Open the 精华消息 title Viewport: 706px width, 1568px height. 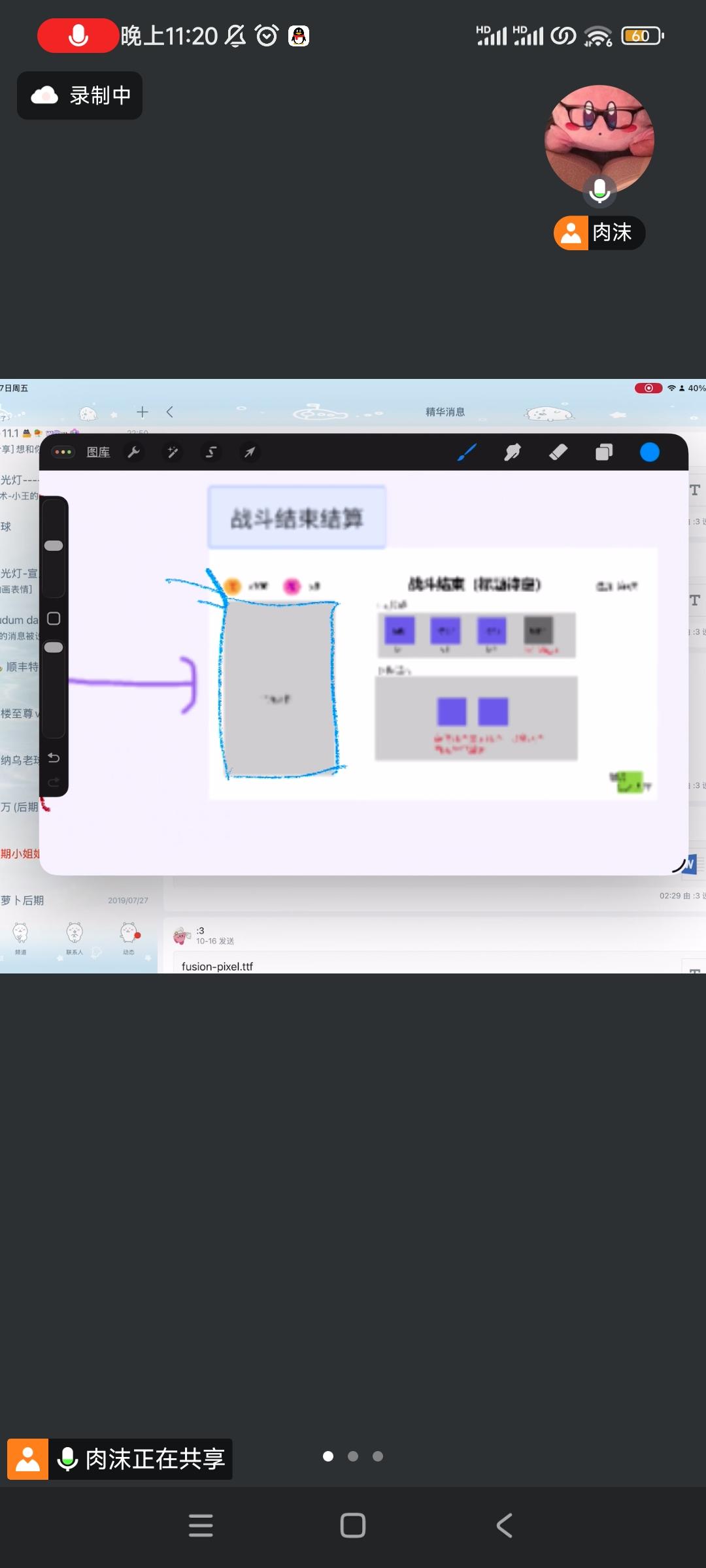click(x=445, y=412)
